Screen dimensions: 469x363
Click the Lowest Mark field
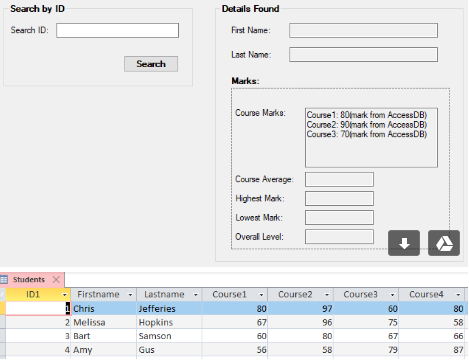(x=339, y=218)
